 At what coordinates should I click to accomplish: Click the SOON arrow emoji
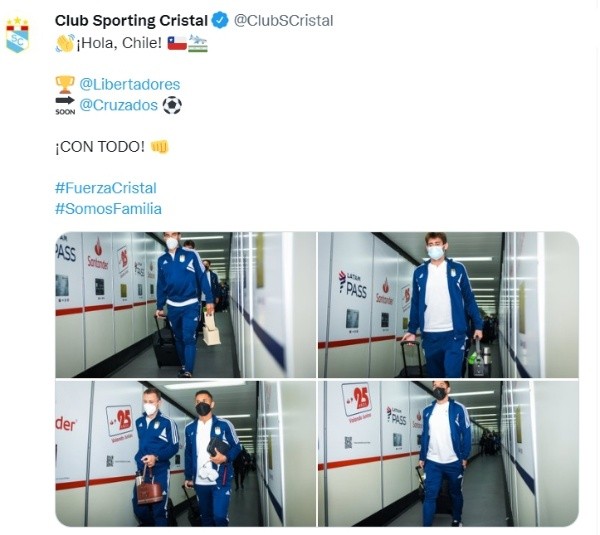65,105
